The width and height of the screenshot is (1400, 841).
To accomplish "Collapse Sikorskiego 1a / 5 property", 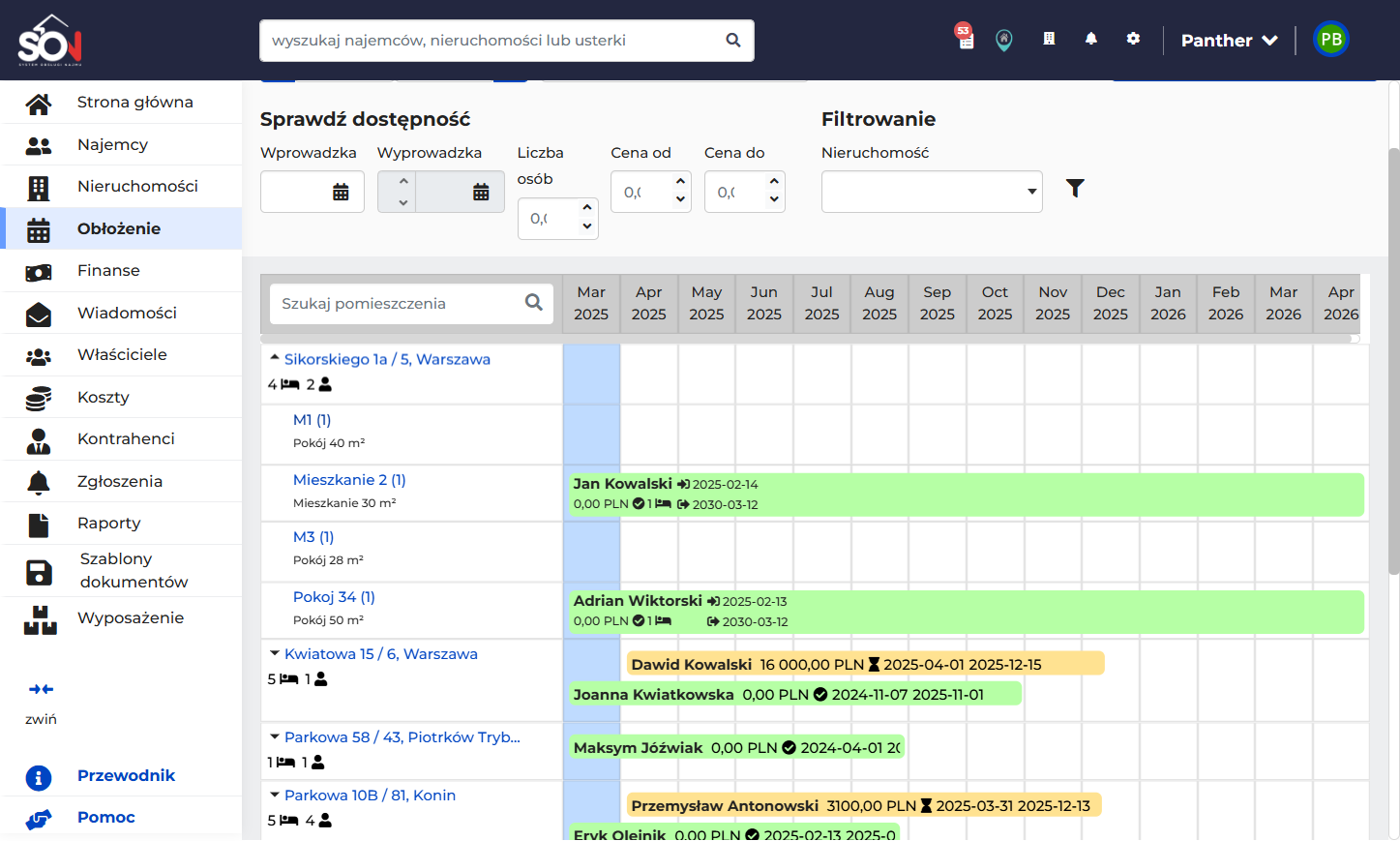I will pos(275,358).
